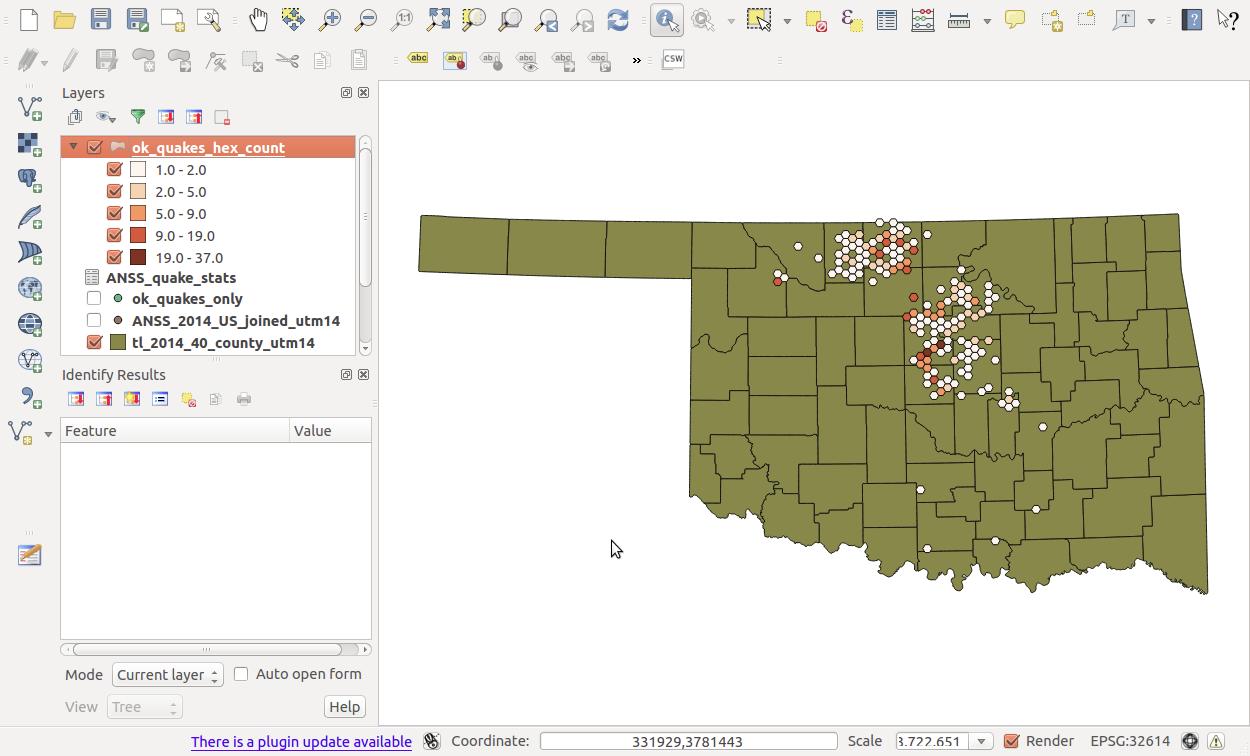Create a new project with the blank page icon
Image resolution: width=1250 pixels, height=756 pixels.
[x=28, y=19]
